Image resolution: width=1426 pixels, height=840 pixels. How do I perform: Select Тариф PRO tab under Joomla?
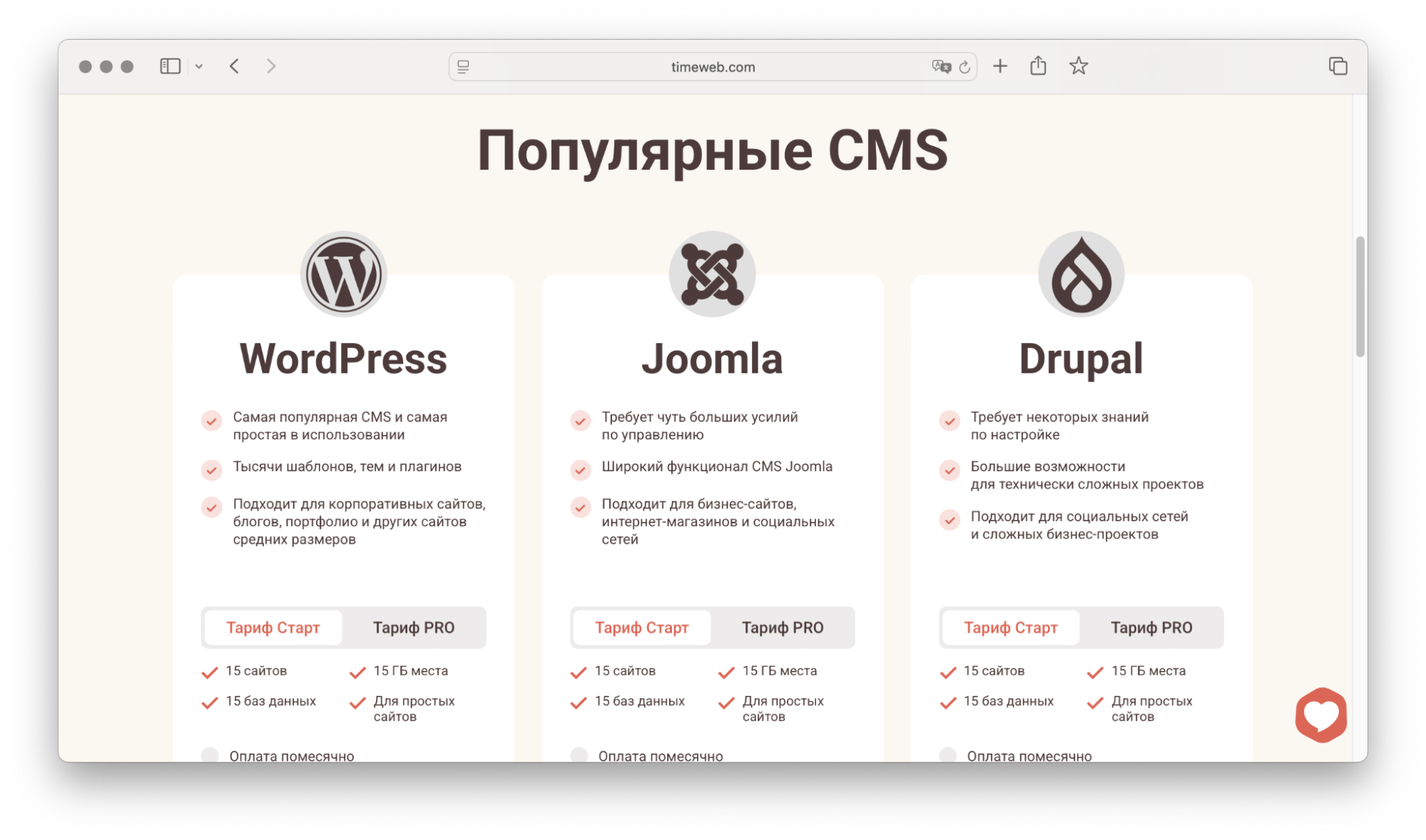pyautogui.click(x=783, y=628)
